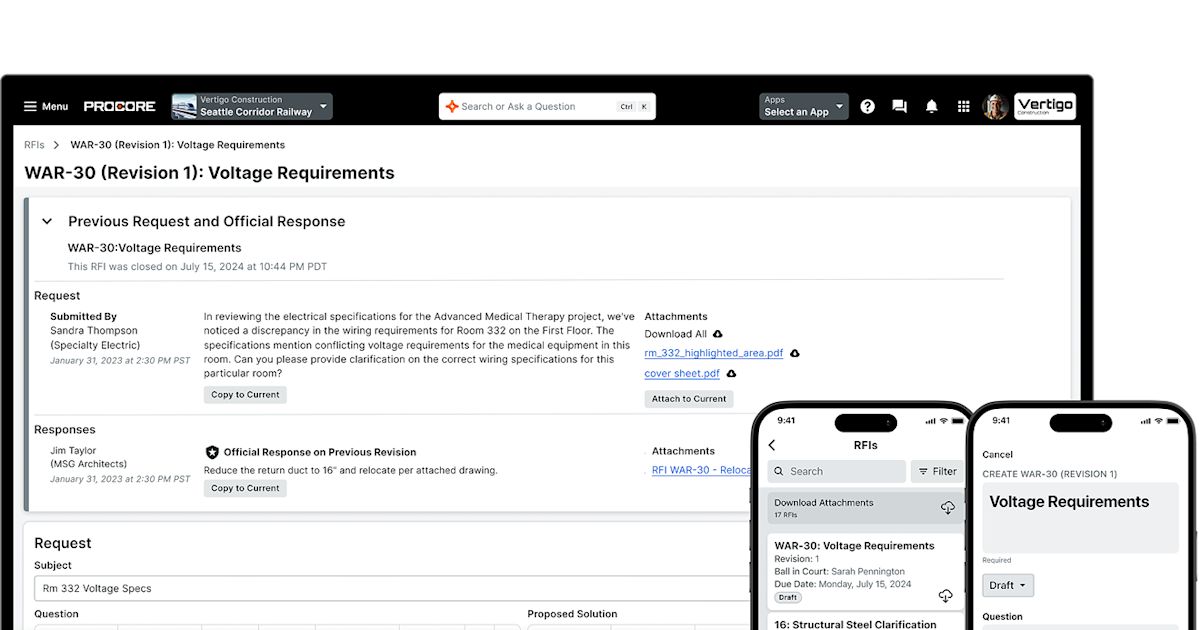
Task: Tap the phone RFIs Search field
Action: pos(837,471)
